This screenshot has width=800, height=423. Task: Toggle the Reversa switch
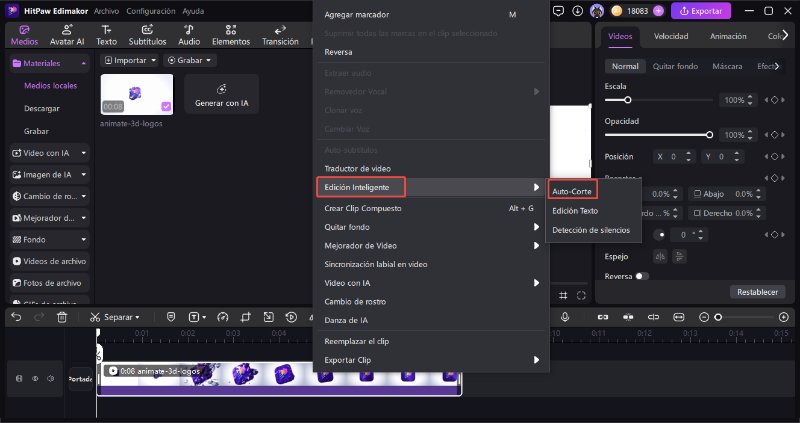click(x=640, y=276)
